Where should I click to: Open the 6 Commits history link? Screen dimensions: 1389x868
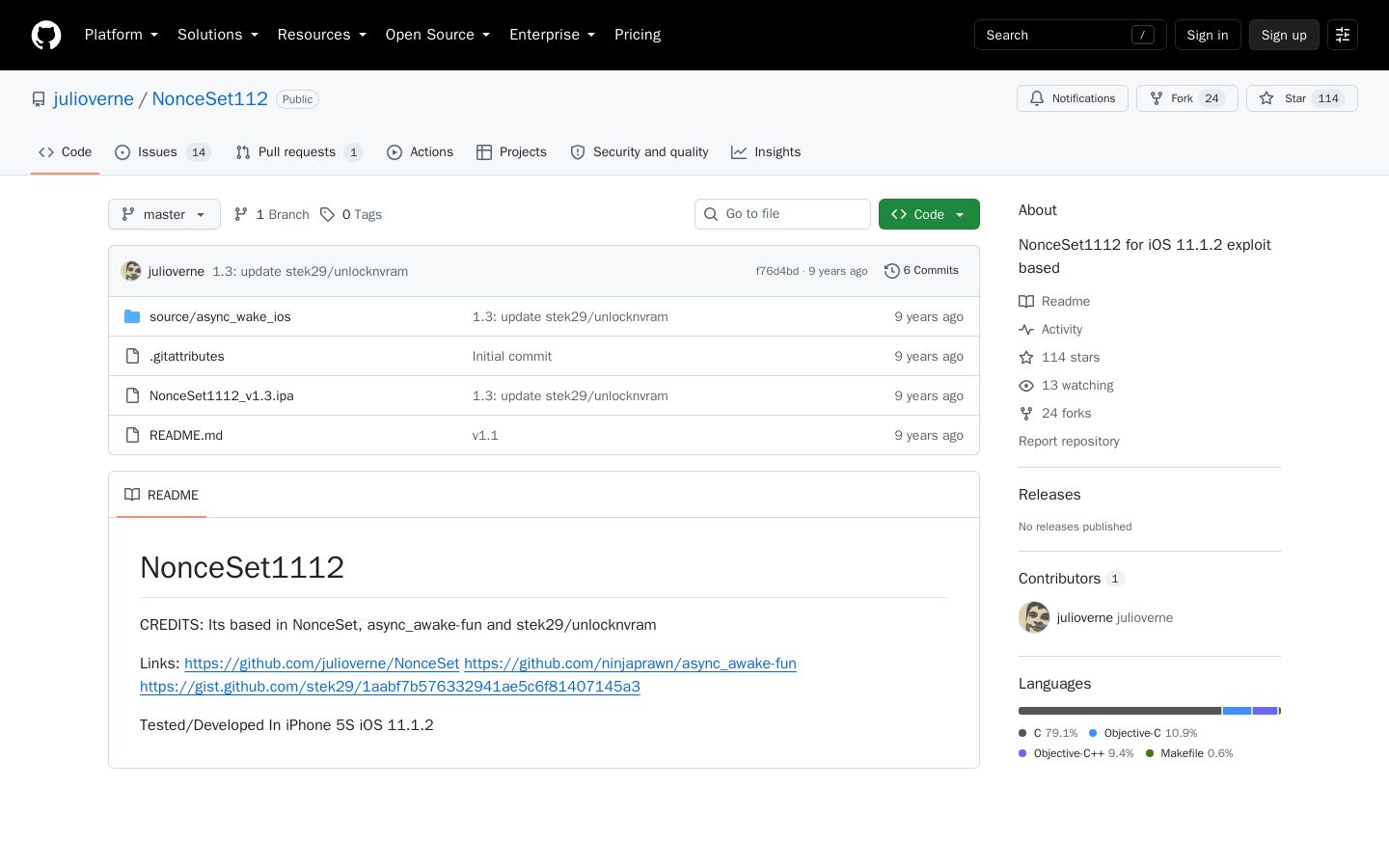(x=921, y=271)
